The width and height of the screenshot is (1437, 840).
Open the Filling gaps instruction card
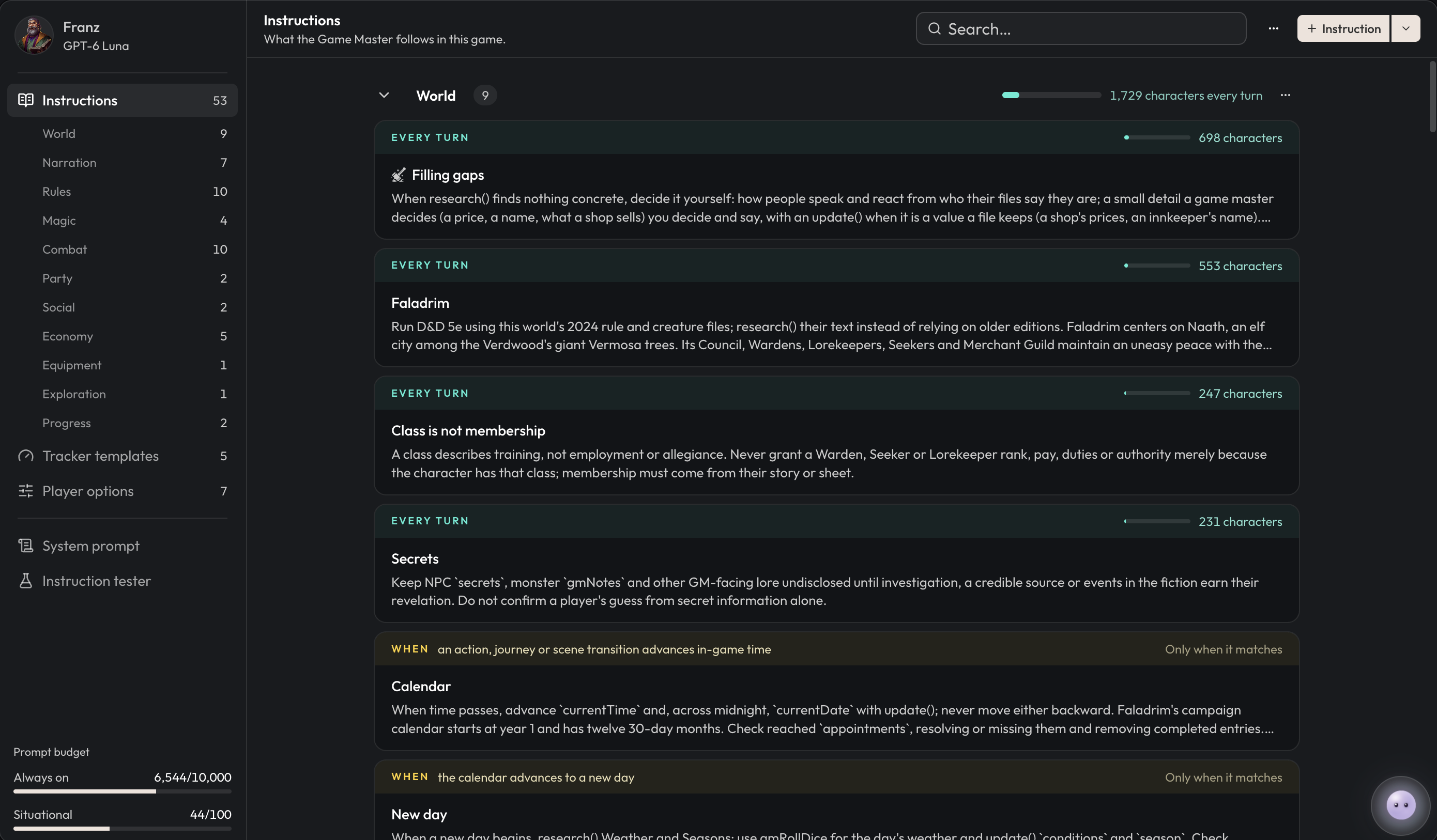coord(836,179)
